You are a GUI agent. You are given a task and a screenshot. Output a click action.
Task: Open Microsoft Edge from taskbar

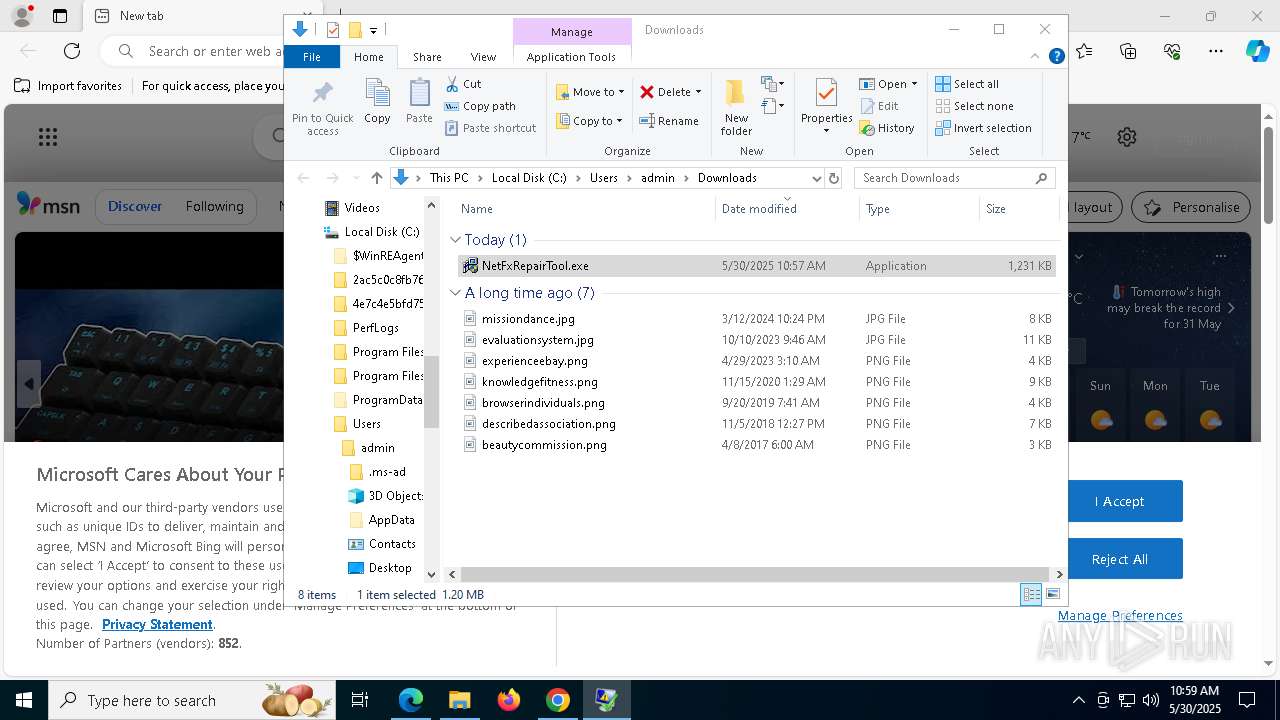[411, 700]
